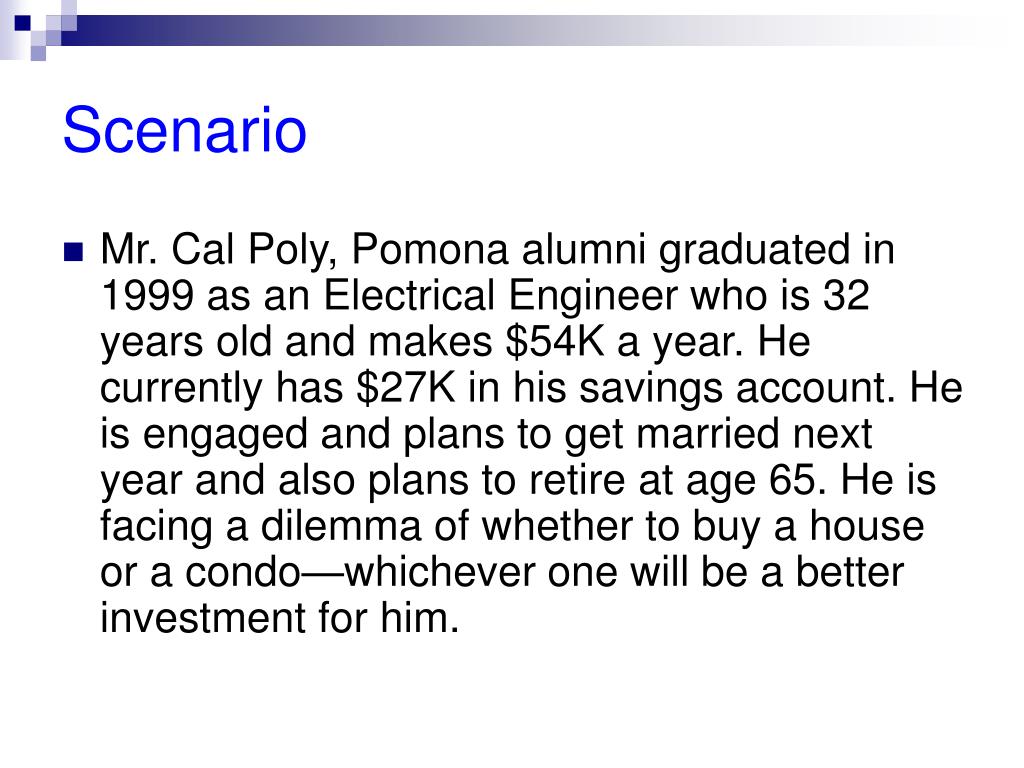Click the word "investment" on last line
Image resolution: width=1024 pixels, height=768 pixels.
(203, 618)
